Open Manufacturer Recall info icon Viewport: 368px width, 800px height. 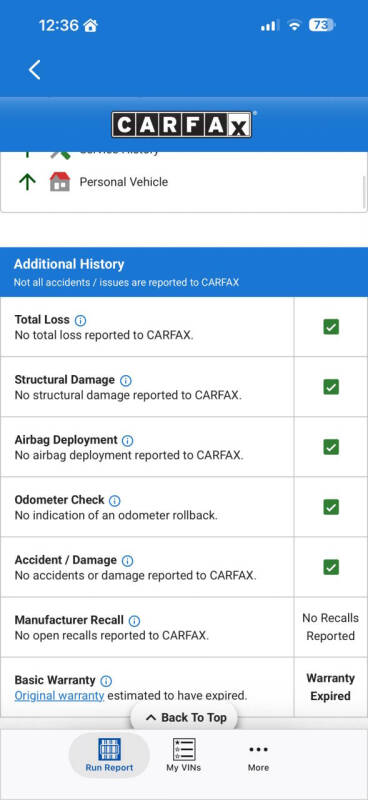134,621
